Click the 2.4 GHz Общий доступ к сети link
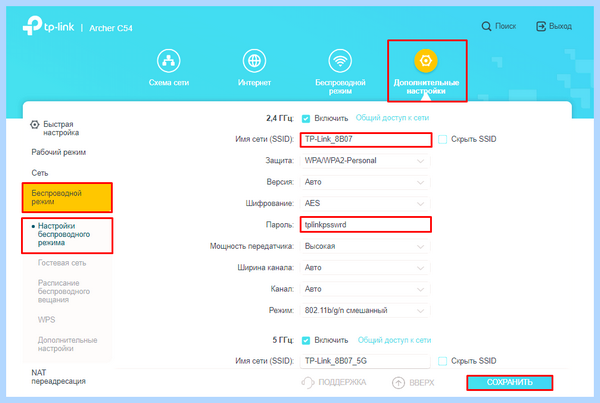Screen dimensions: 600x403 [392, 118]
